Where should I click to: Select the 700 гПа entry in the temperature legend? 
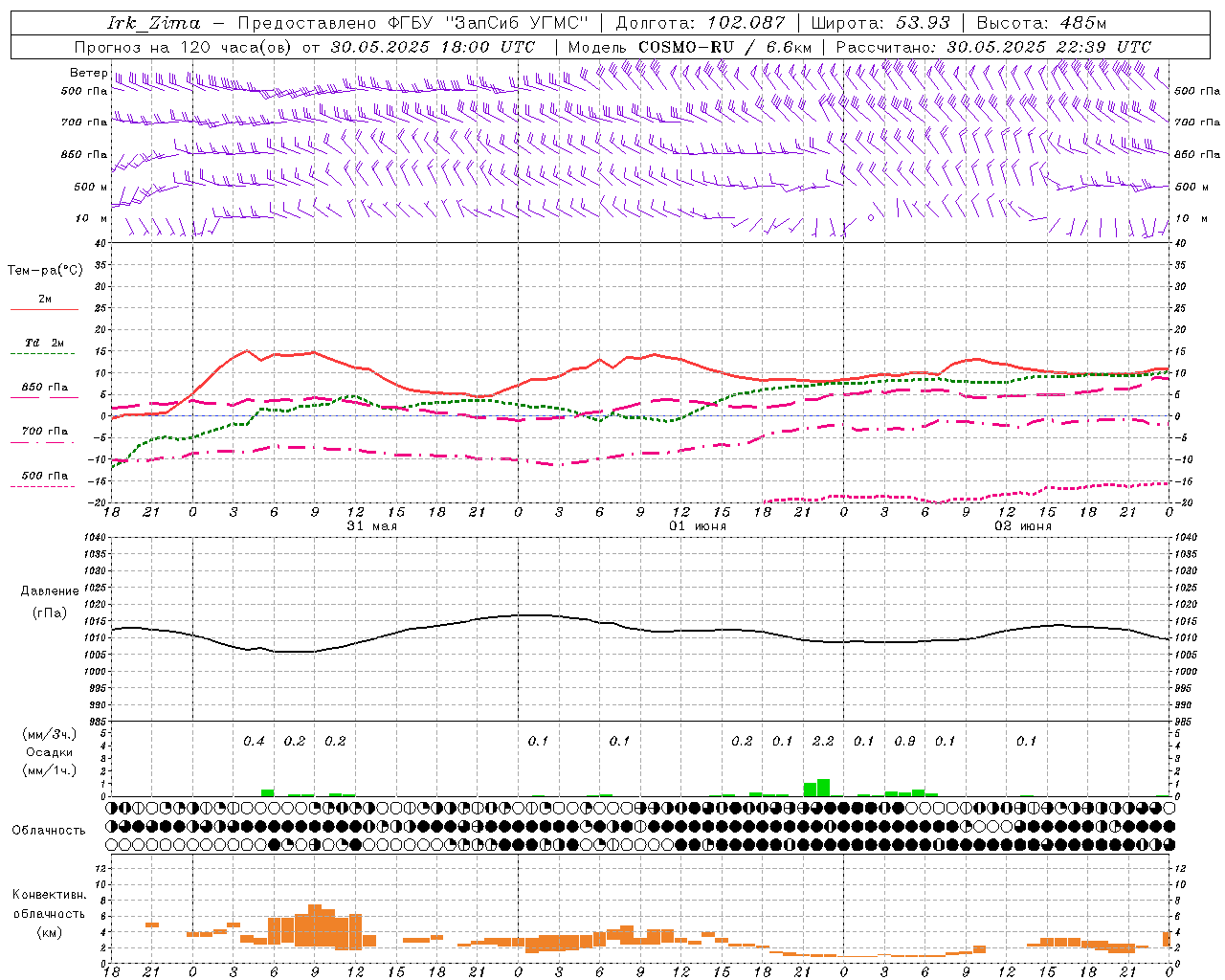45,432
